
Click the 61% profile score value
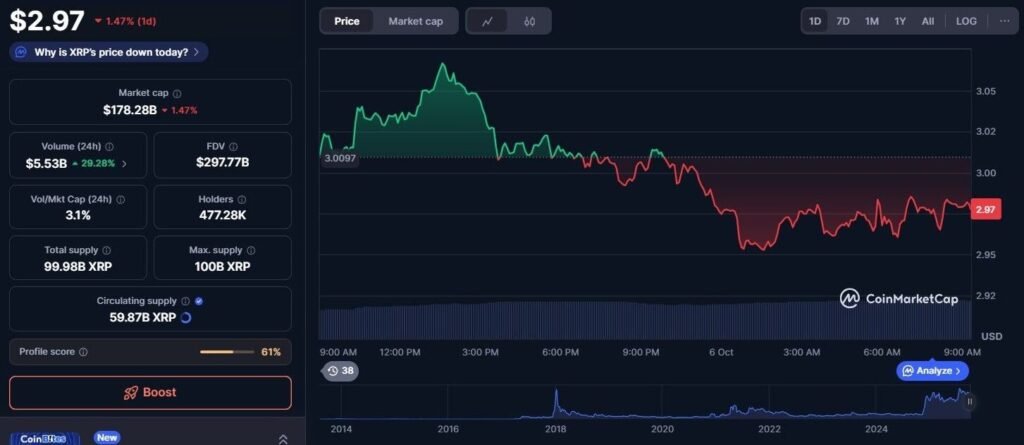point(271,352)
